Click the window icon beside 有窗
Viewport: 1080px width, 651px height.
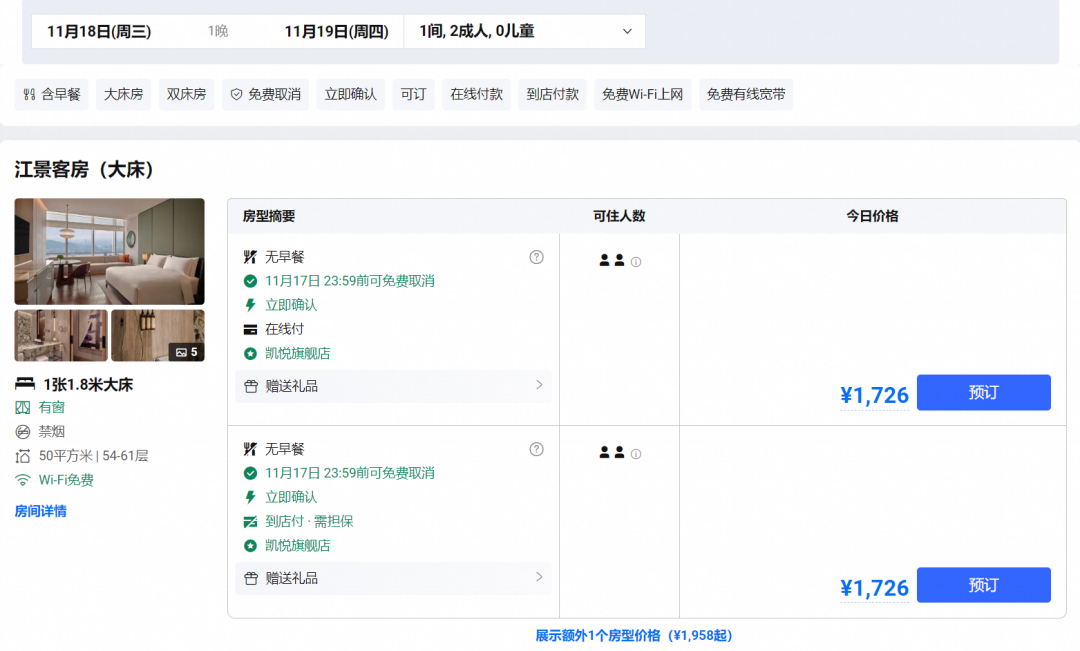23,408
